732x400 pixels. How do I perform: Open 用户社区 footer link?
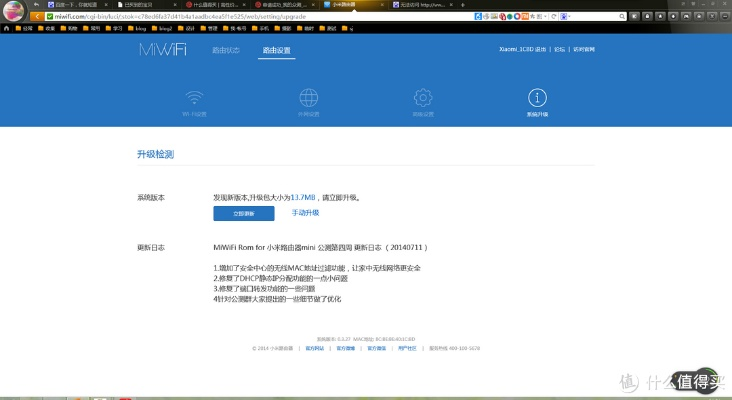tap(407, 348)
